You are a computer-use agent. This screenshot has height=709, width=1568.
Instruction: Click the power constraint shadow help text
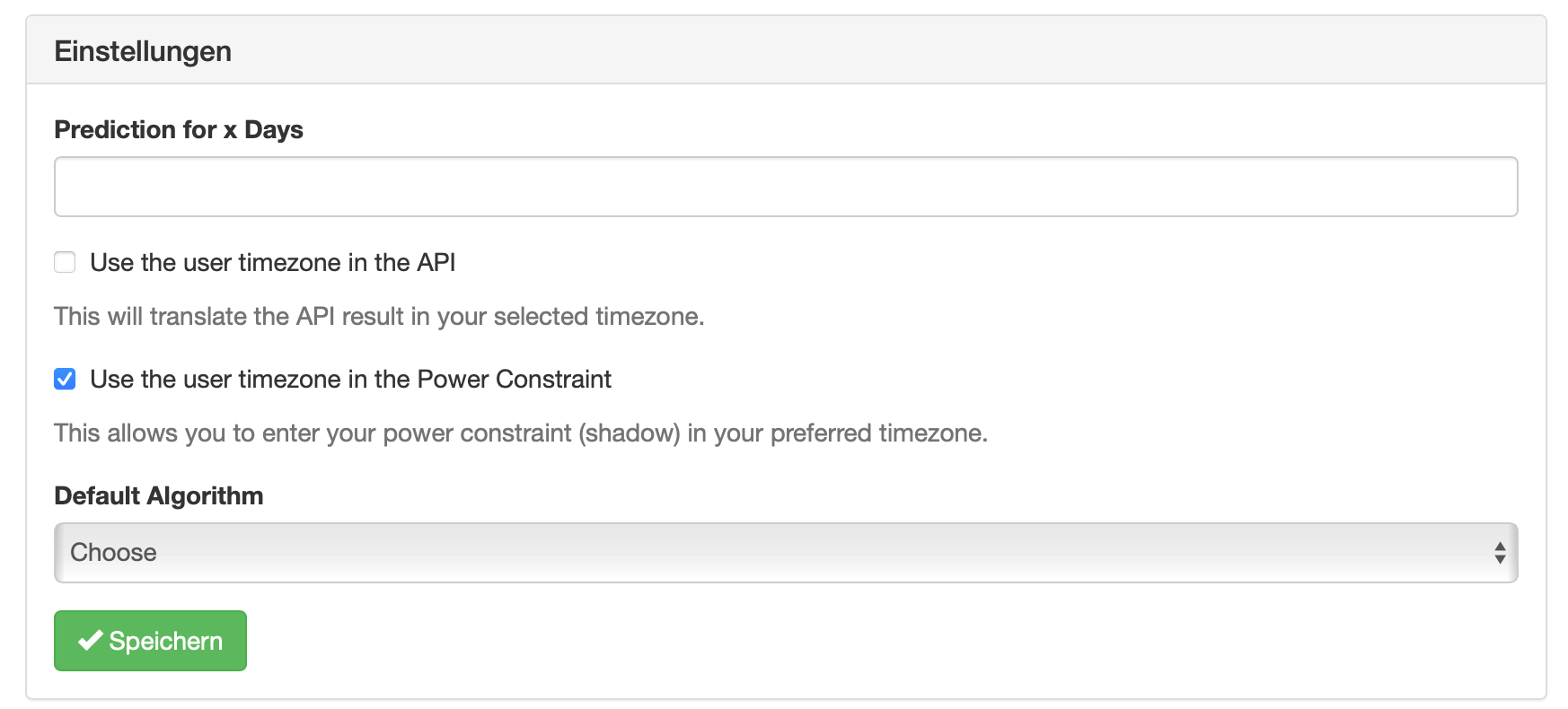click(x=521, y=433)
